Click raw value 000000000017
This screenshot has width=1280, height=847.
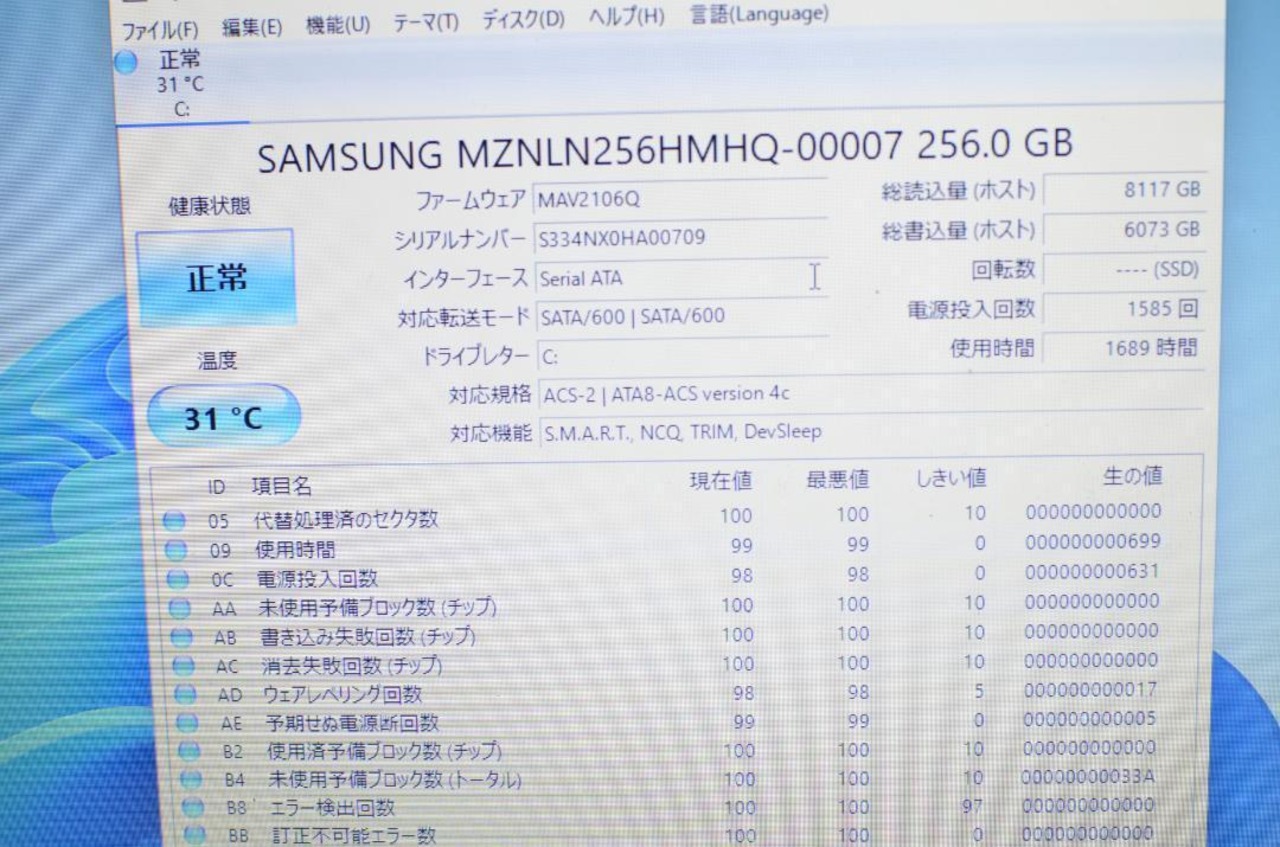pyautogui.click(x=1091, y=689)
